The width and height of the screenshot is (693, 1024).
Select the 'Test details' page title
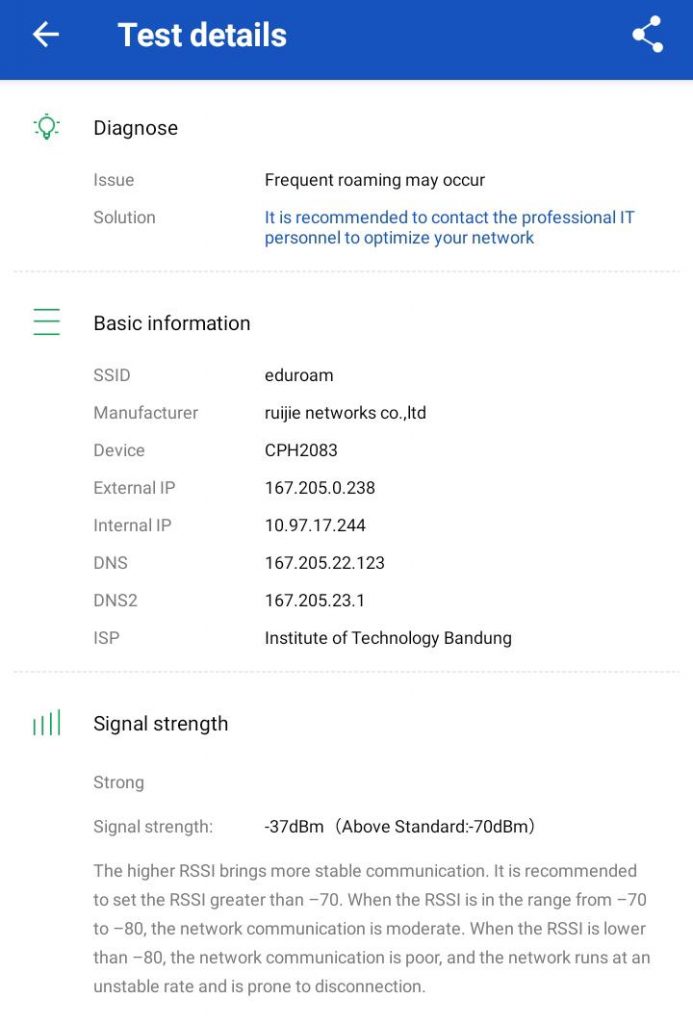click(x=202, y=35)
